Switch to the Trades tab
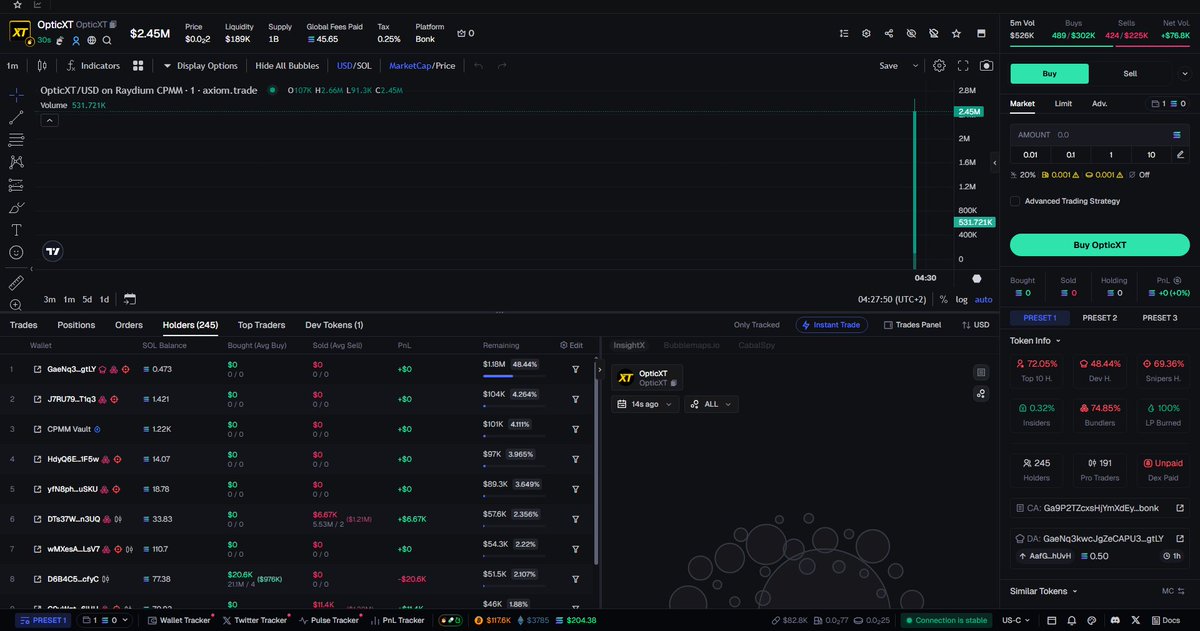The width and height of the screenshot is (1200, 631). coord(23,325)
